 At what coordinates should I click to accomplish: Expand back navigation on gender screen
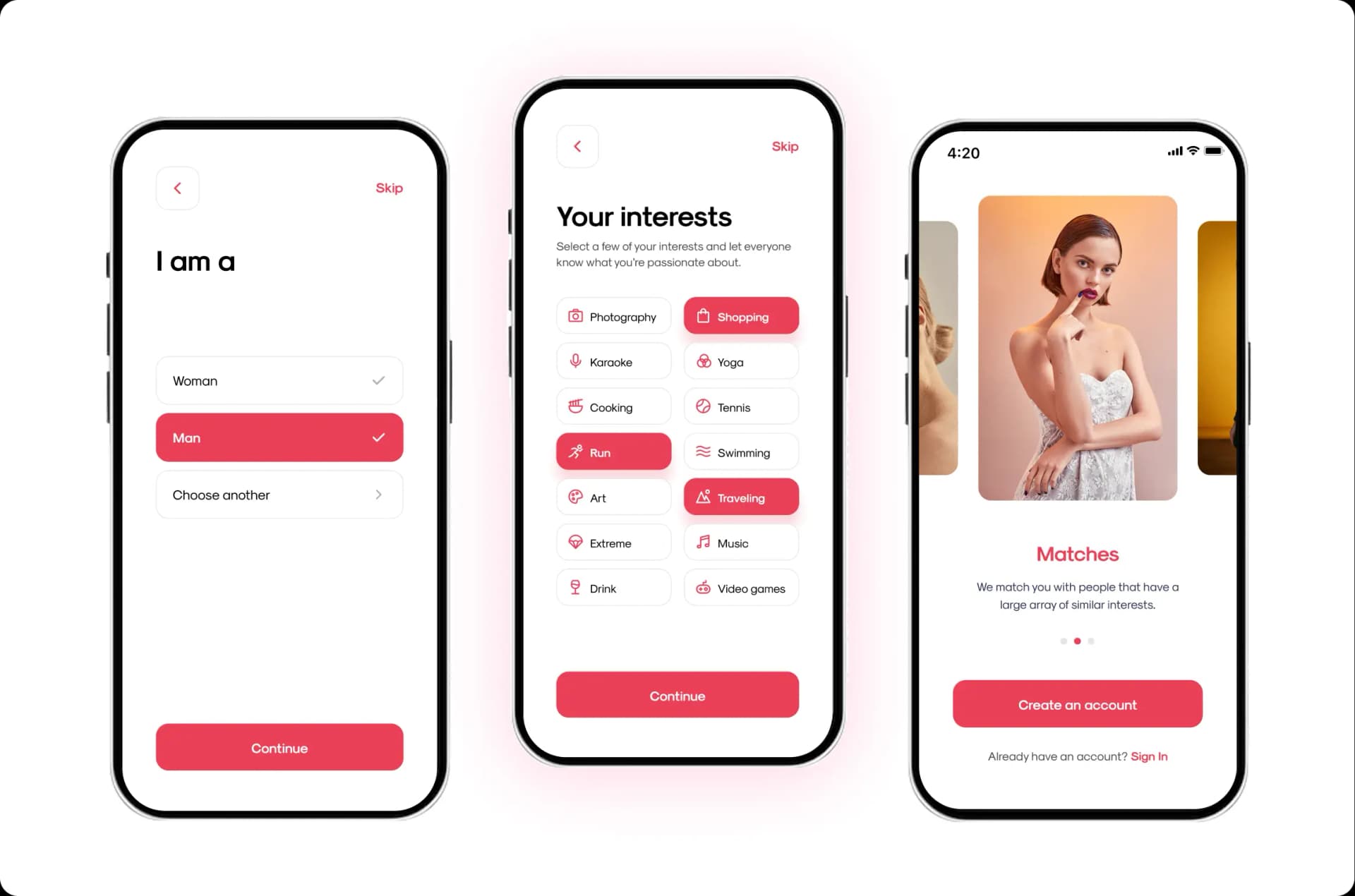(177, 188)
